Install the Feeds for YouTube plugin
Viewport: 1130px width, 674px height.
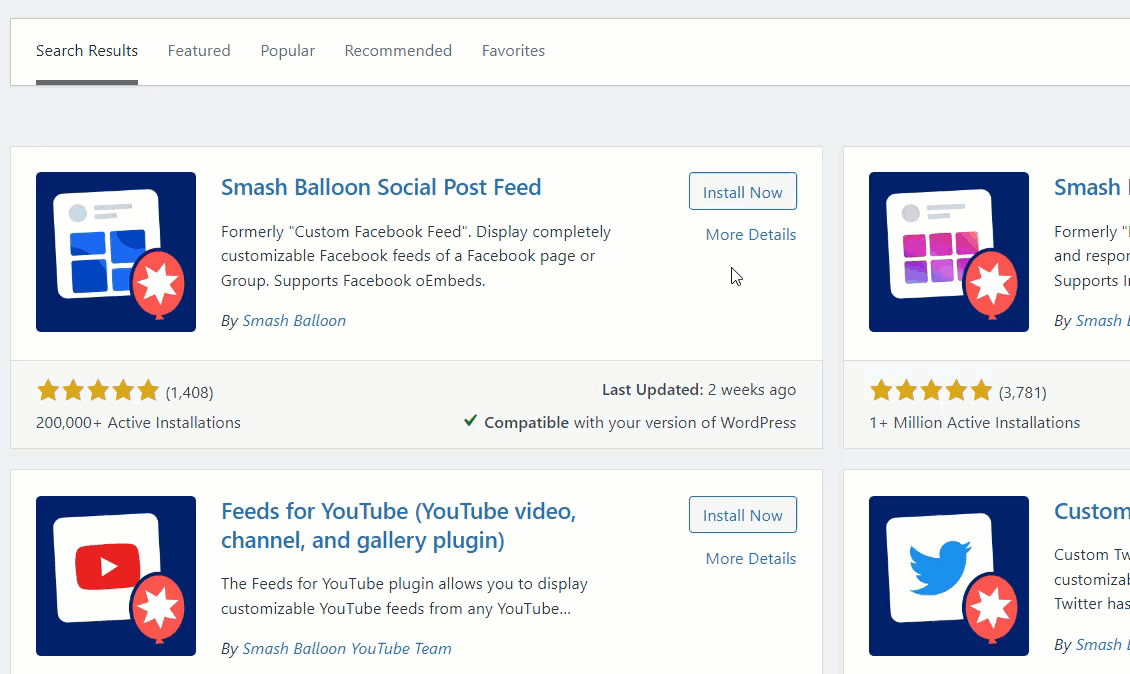pos(742,515)
